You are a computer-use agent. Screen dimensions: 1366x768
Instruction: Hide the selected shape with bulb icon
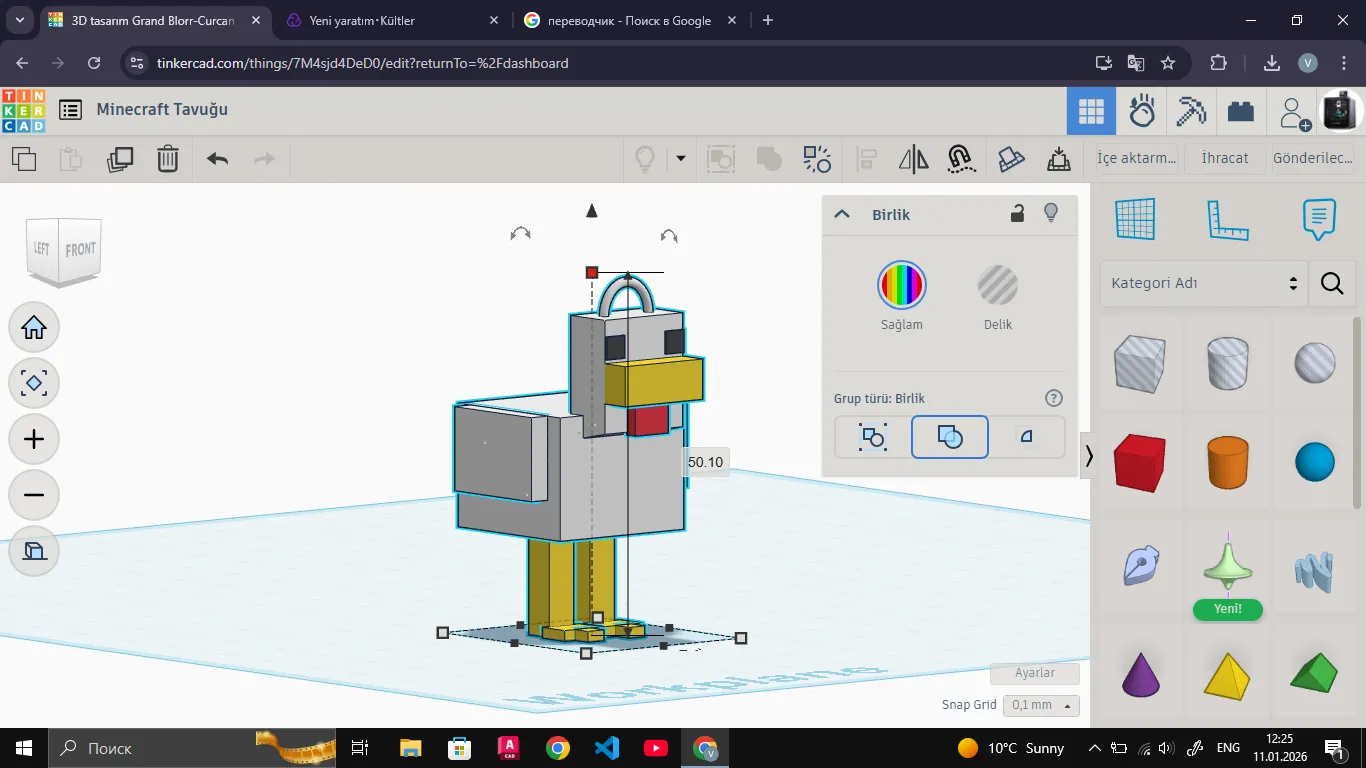(1051, 213)
